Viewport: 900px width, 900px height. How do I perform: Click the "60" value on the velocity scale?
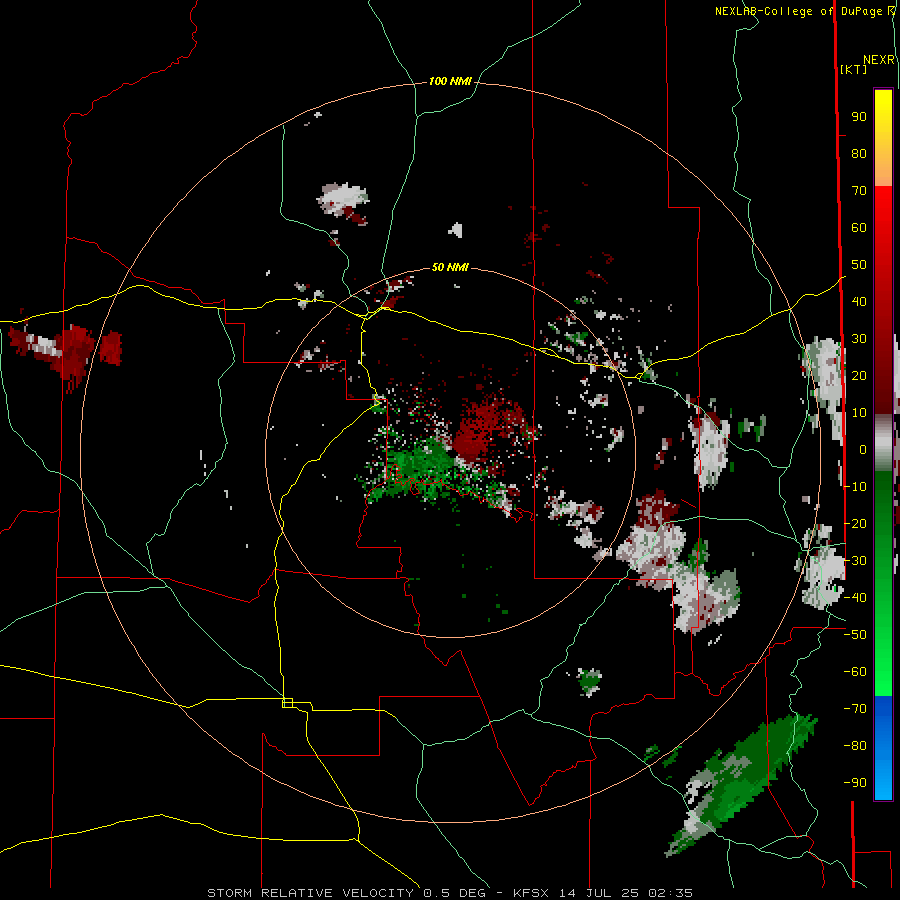859,228
